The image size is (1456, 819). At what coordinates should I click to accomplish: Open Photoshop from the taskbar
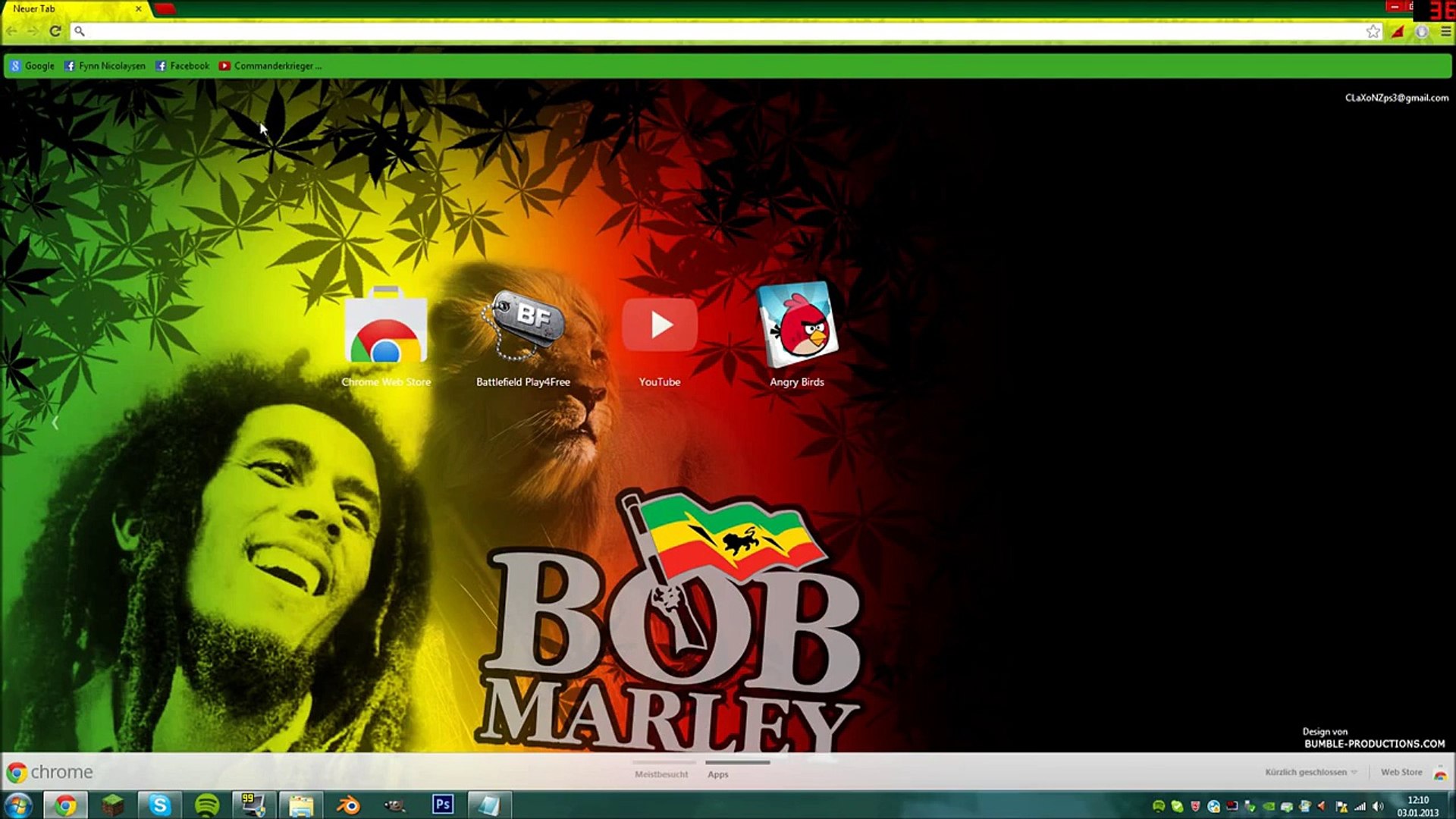(x=443, y=805)
